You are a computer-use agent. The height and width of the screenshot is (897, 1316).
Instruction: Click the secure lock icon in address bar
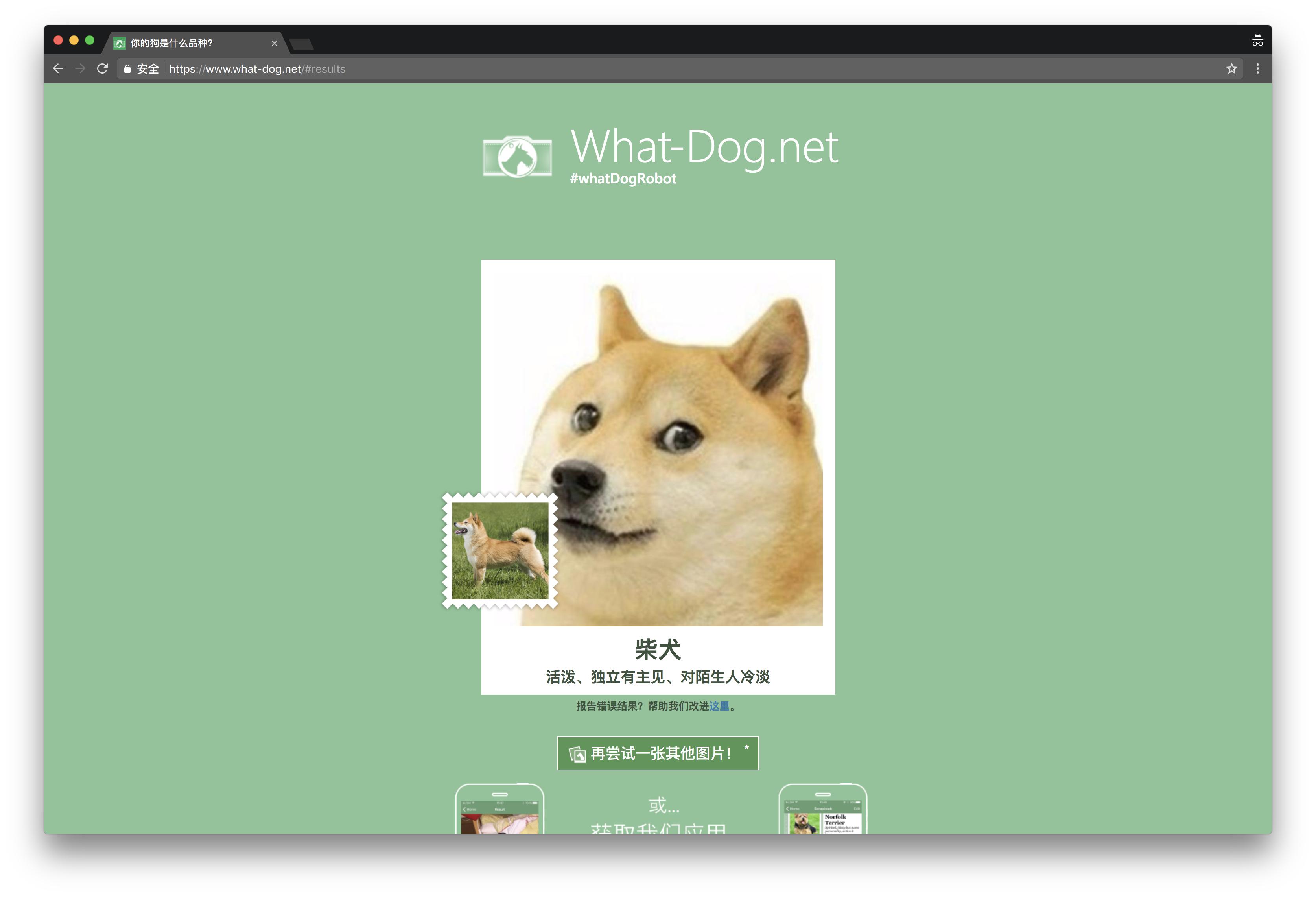(127, 68)
